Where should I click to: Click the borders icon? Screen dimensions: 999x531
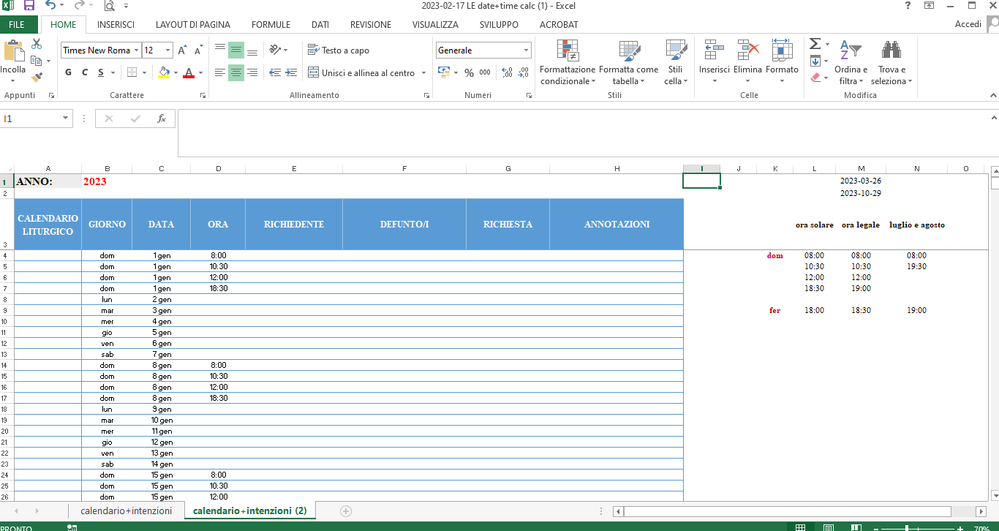pos(132,73)
